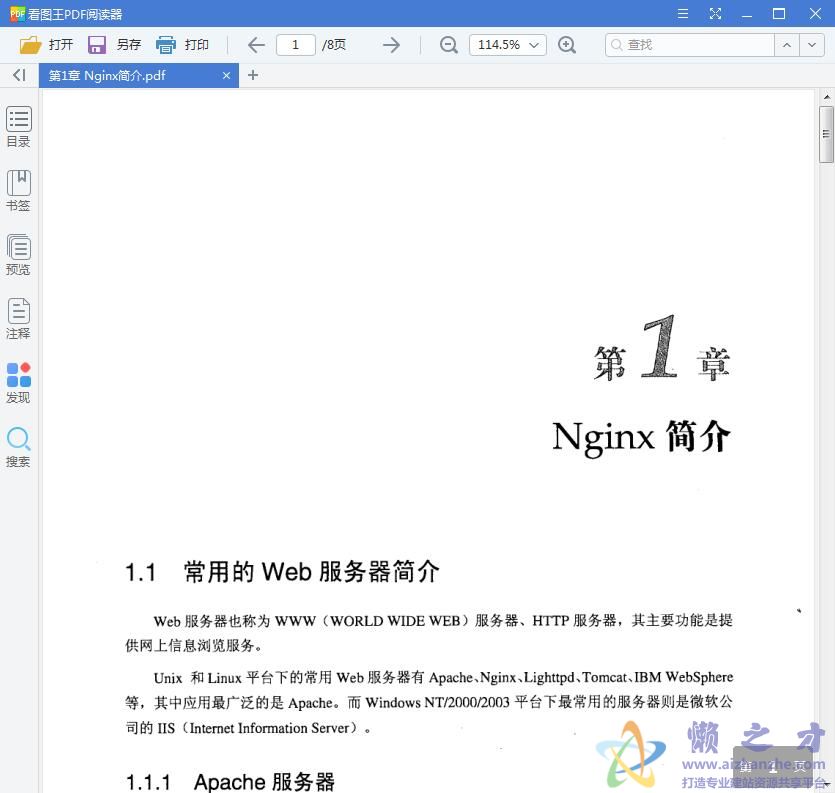
Task: Open a PDF file using 打开 toolbar icon
Action: tap(47, 44)
